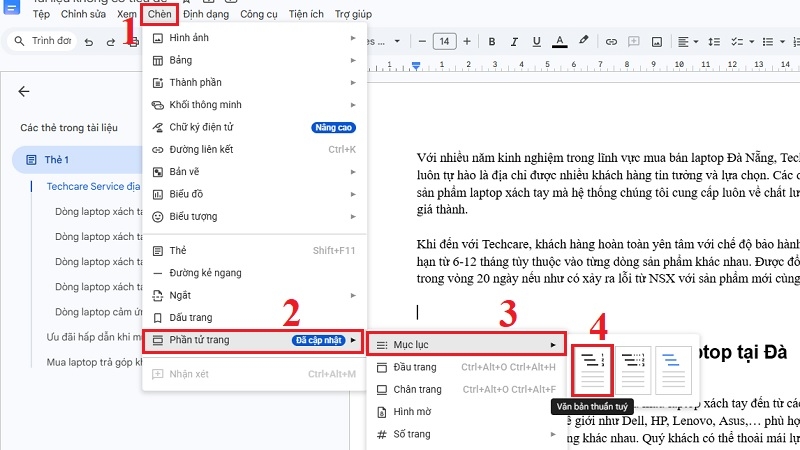Expand the Bảng submenu
Viewport: 800px width, 450px height.
pyautogui.click(x=254, y=60)
